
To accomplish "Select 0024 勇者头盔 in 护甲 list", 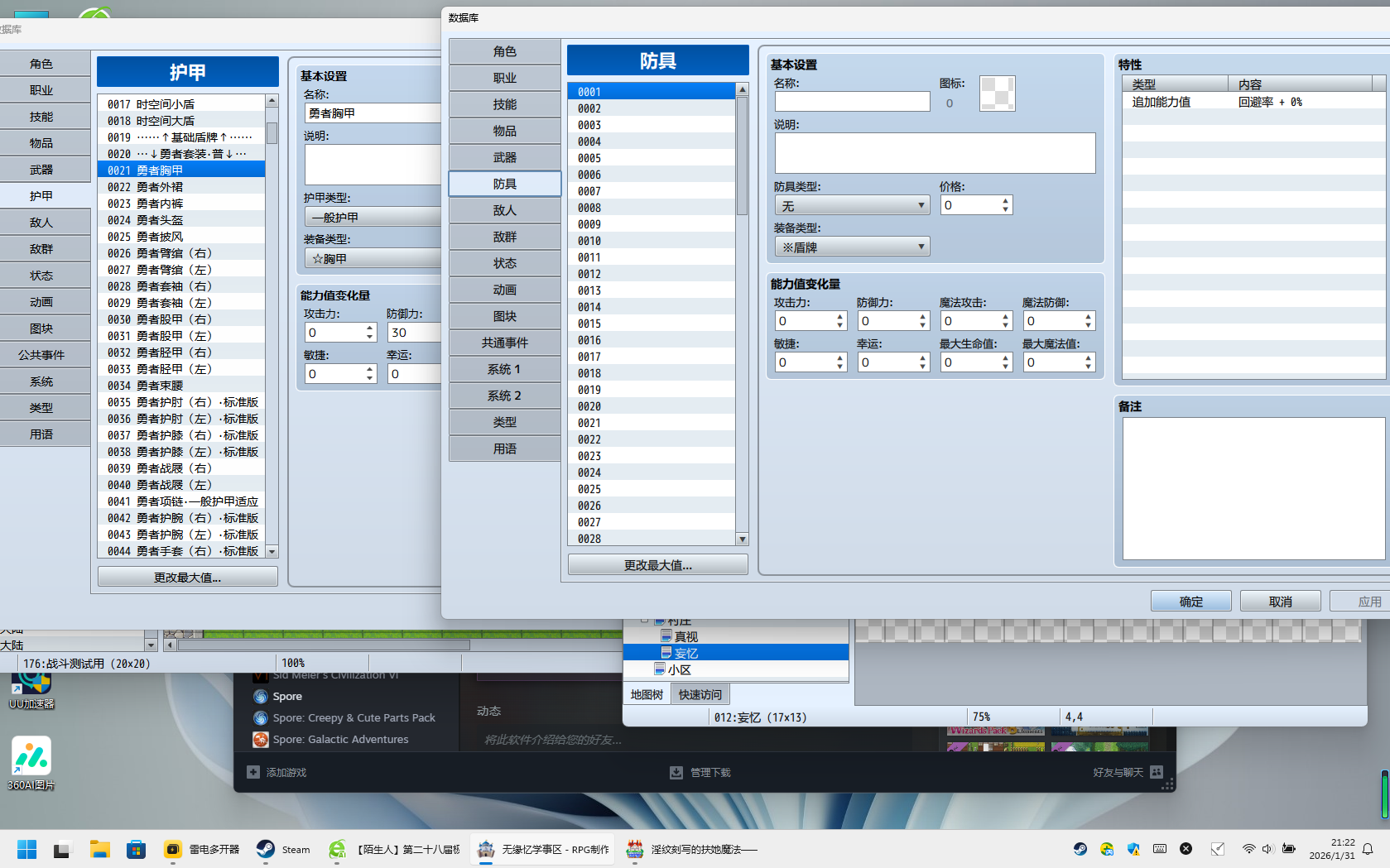I will click(181, 220).
